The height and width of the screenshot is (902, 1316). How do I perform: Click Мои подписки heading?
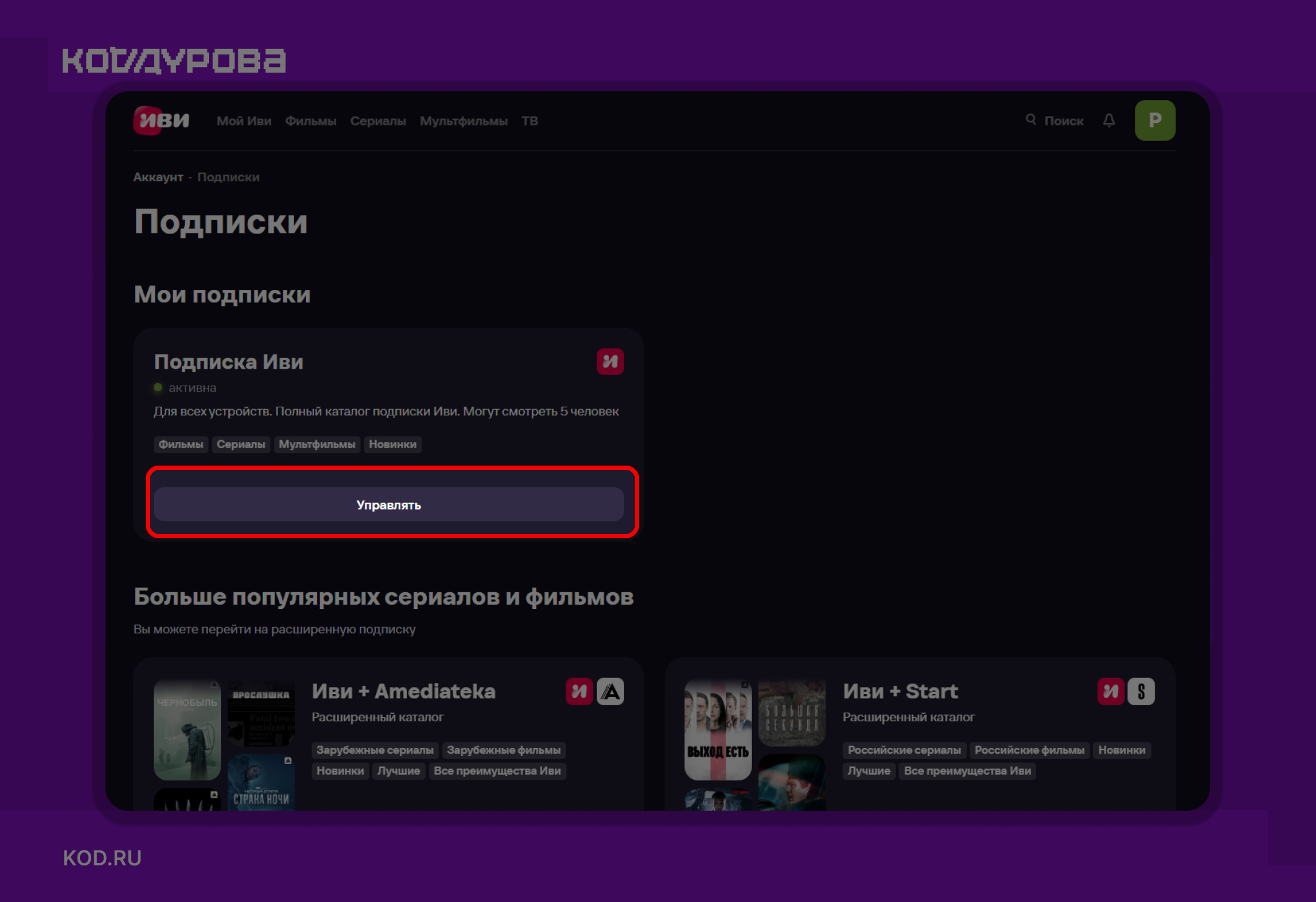222,294
